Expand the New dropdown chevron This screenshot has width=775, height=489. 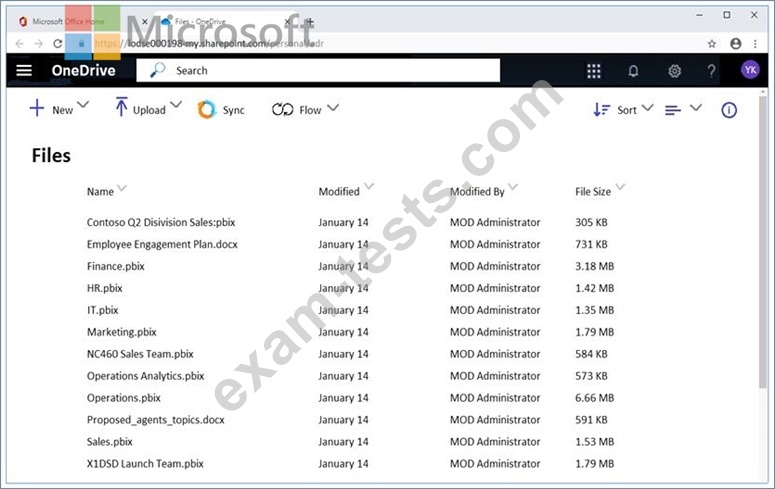(x=83, y=105)
